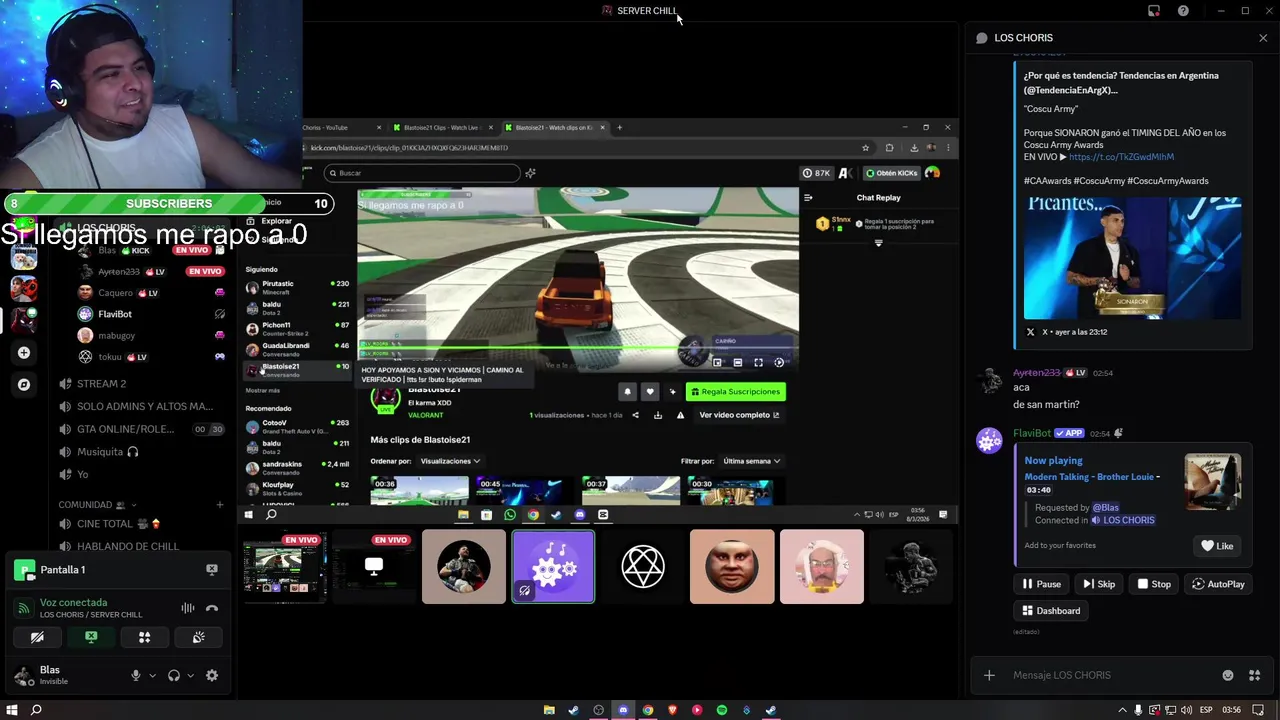Image resolution: width=1280 pixels, height=720 pixels.
Task: Close the LOS CHORIS chat panel
Action: (x=1263, y=38)
